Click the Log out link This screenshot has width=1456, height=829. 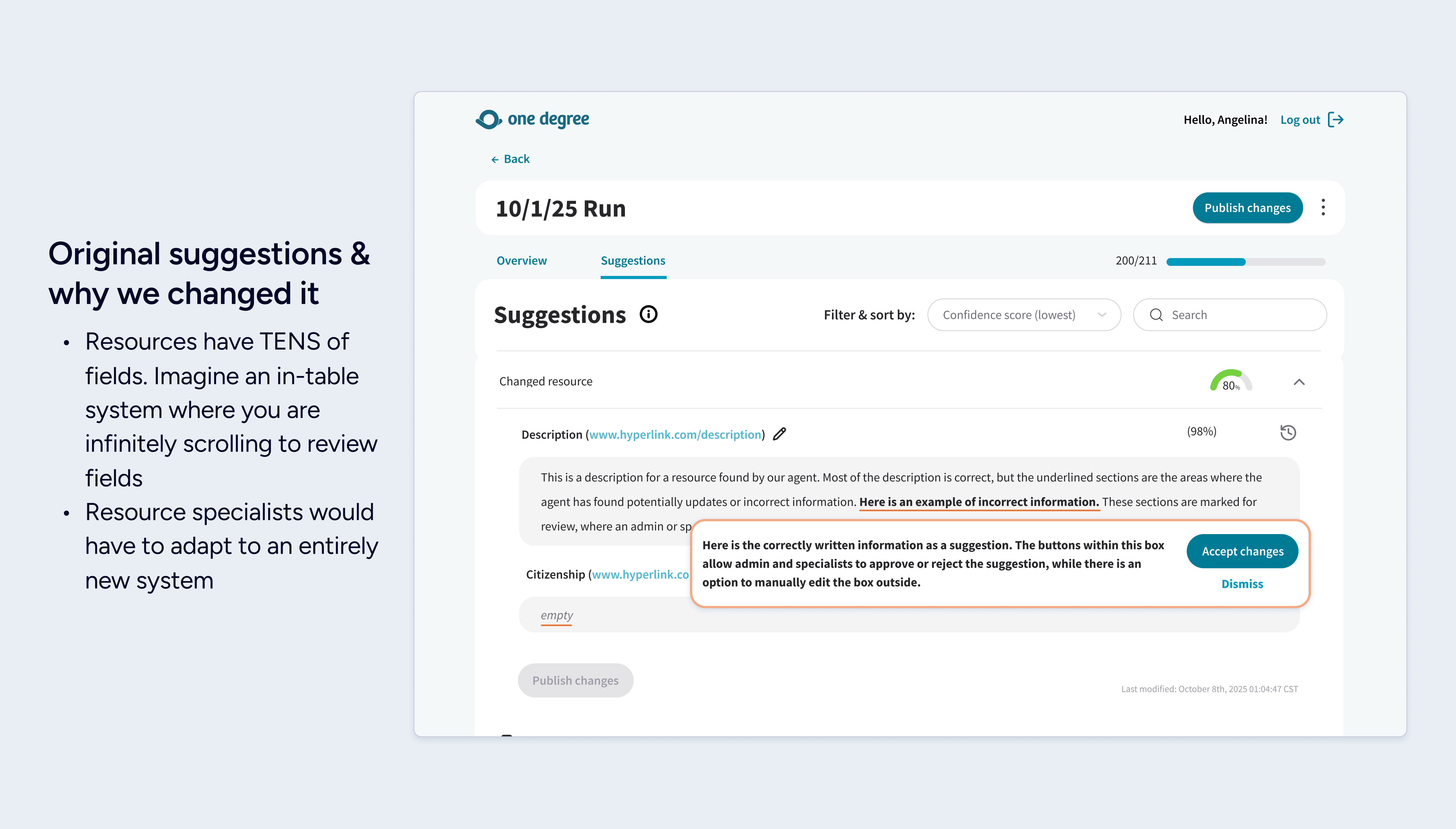pos(1300,120)
